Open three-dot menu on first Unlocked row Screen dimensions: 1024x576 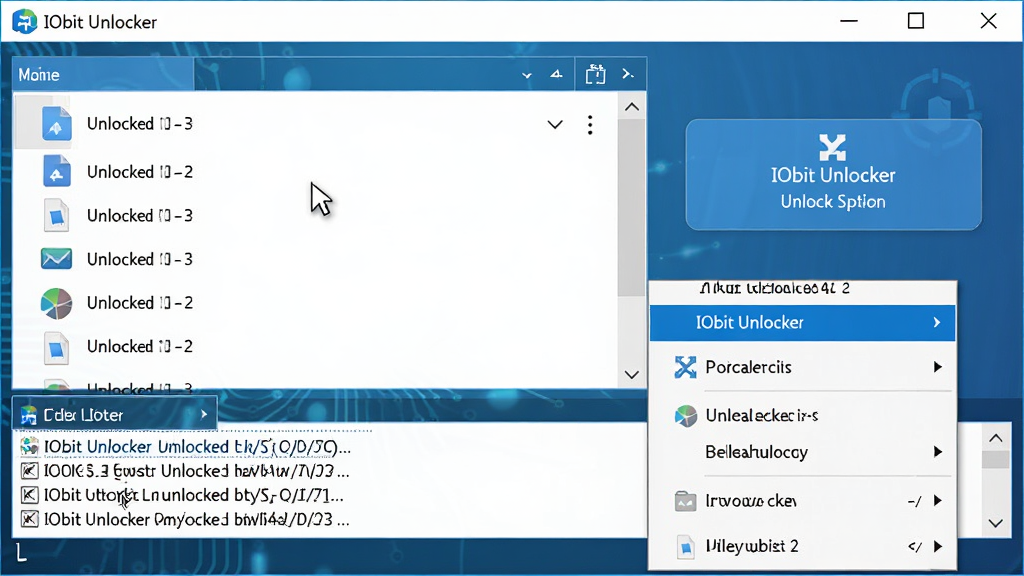tap(590, 125)
